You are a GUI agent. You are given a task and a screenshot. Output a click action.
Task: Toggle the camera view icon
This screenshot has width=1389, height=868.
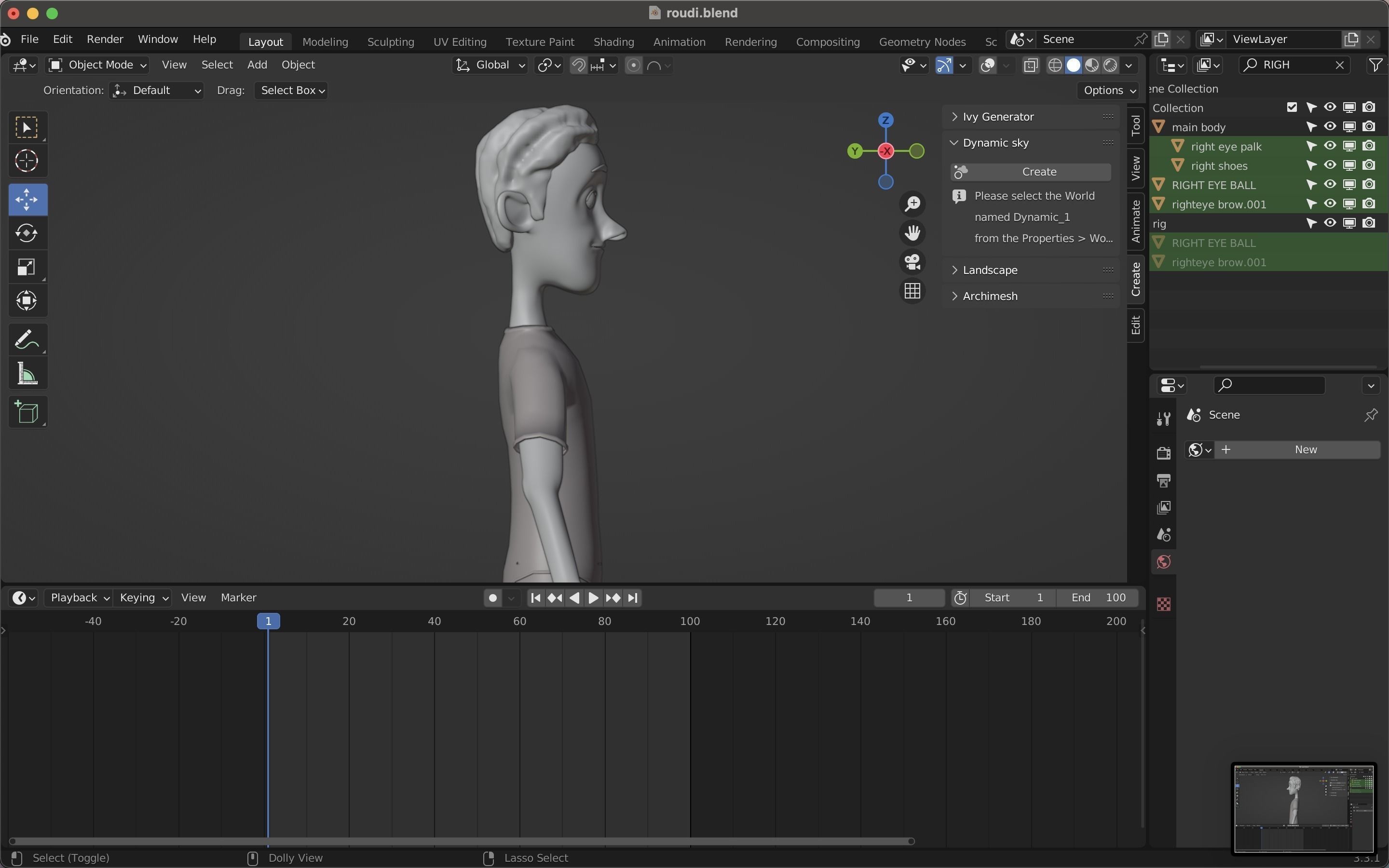(x=912, y=262)
